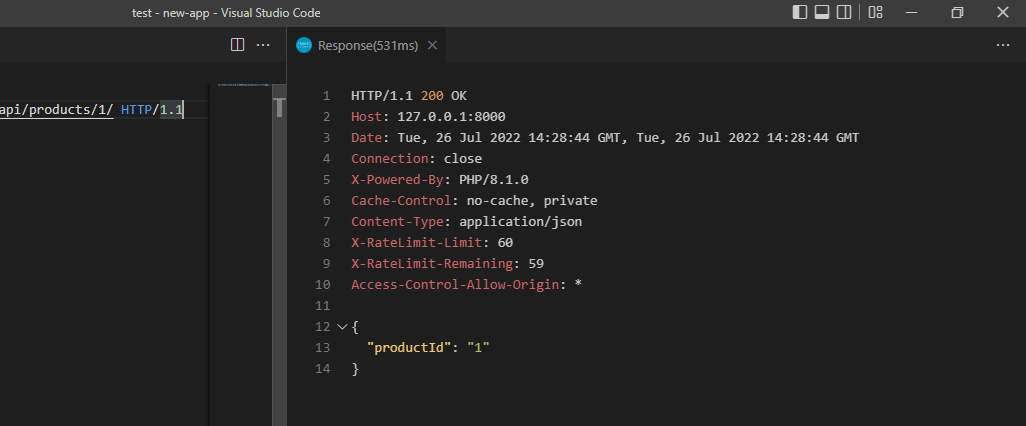
Task: Select the Response(531ms) tab
Action: [x=367, y=45]
